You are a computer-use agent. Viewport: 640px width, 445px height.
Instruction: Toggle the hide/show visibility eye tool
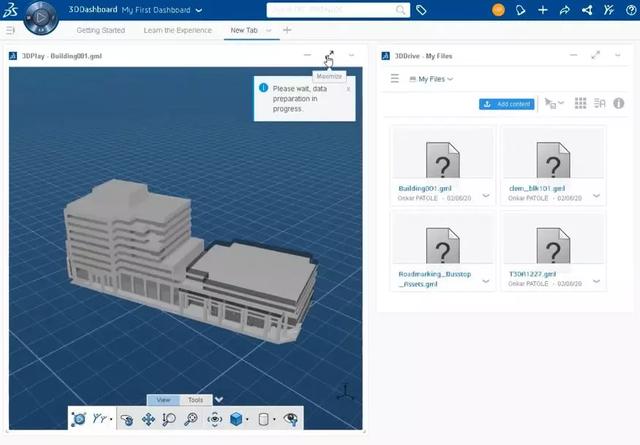tap(291, 419)
